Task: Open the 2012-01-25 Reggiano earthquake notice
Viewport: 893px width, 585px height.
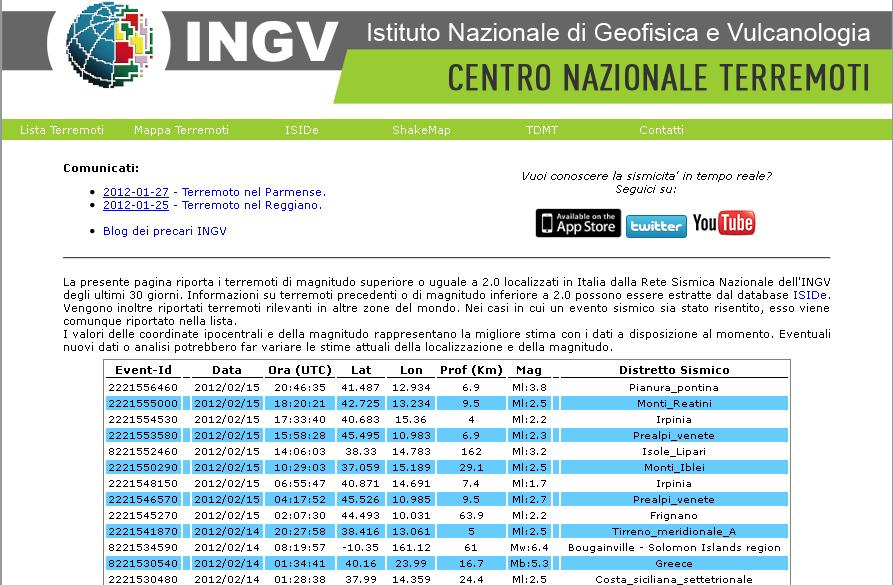Action: 212,205
